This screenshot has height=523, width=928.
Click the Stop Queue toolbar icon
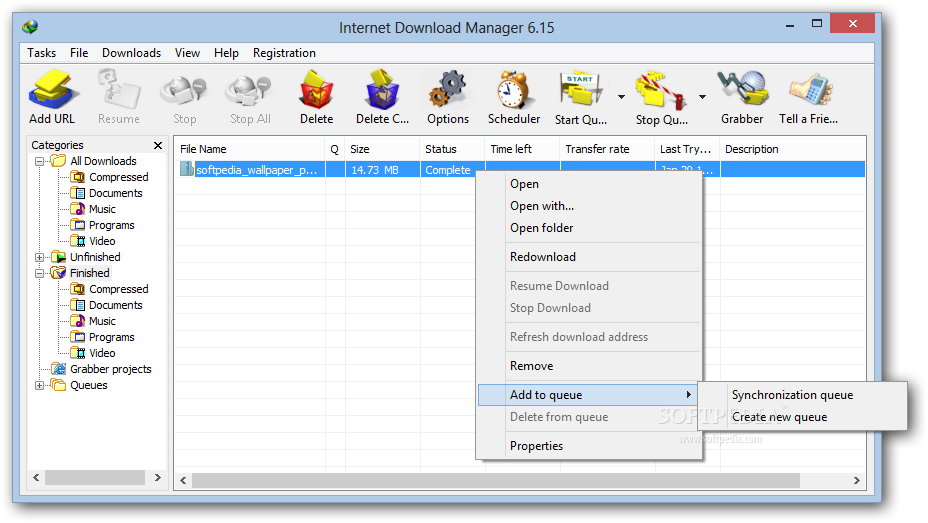pyautogui.click(x=661, y=90)
